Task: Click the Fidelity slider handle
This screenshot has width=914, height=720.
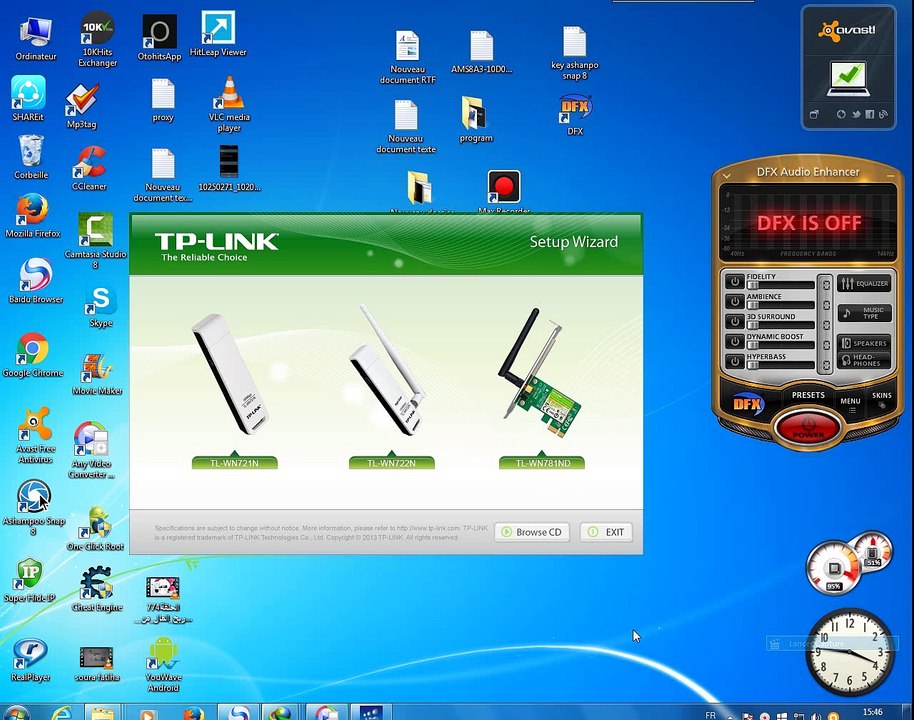Action: point(753,286)
